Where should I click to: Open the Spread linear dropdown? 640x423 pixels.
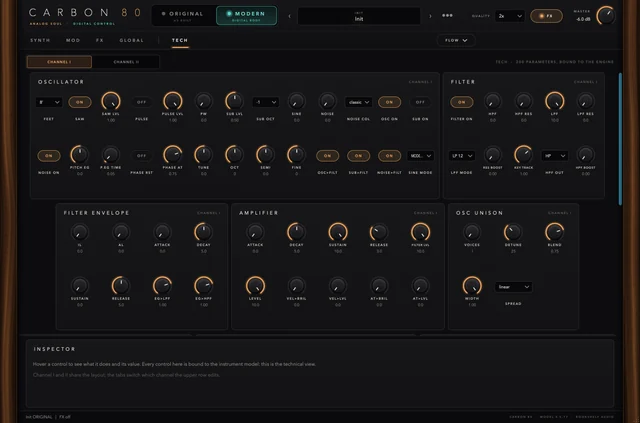(513, 287)
